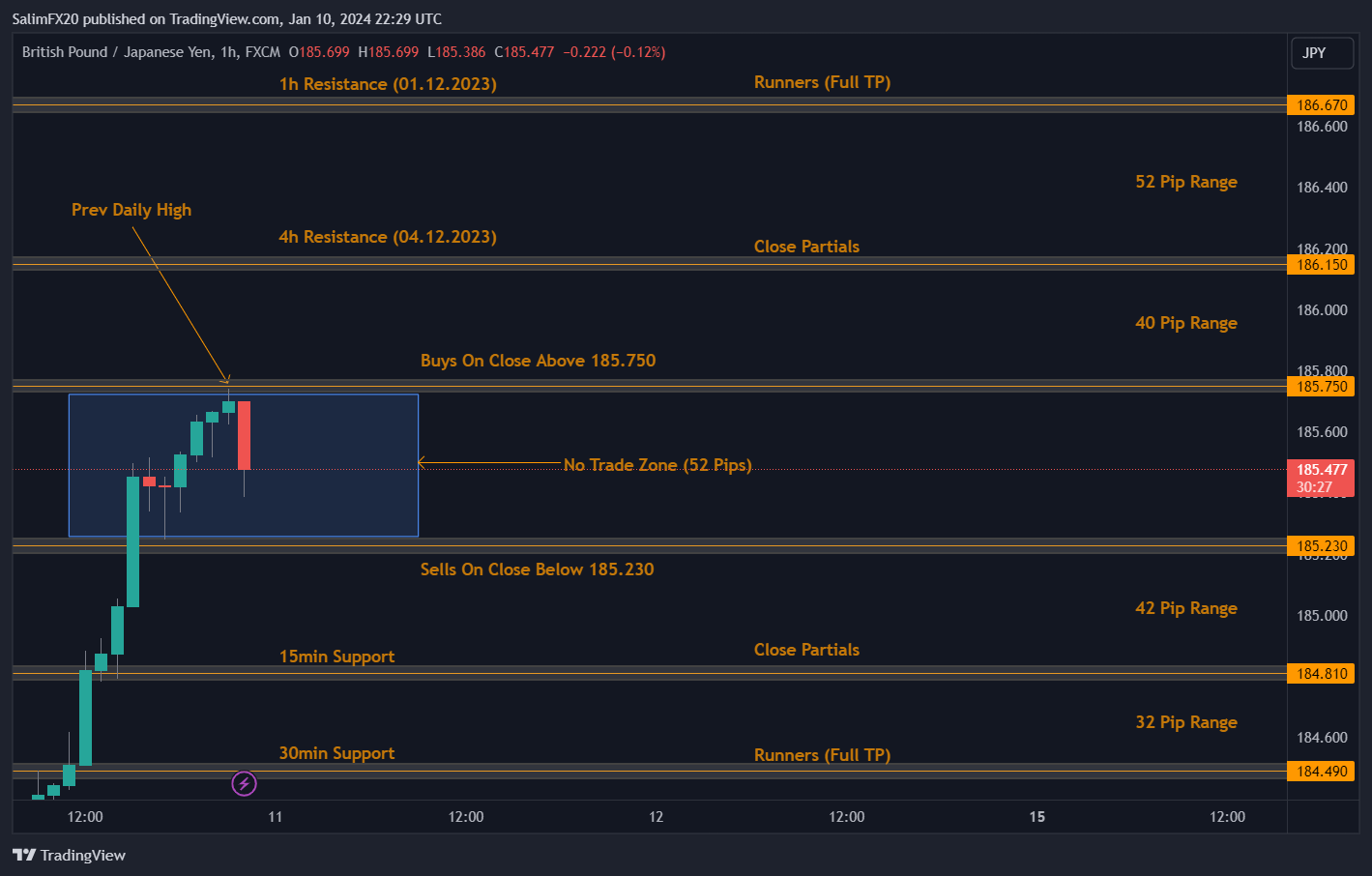1372x876 pixels.
Task: Click the TradingView logo at bottom left
Action: coord(70,855)
